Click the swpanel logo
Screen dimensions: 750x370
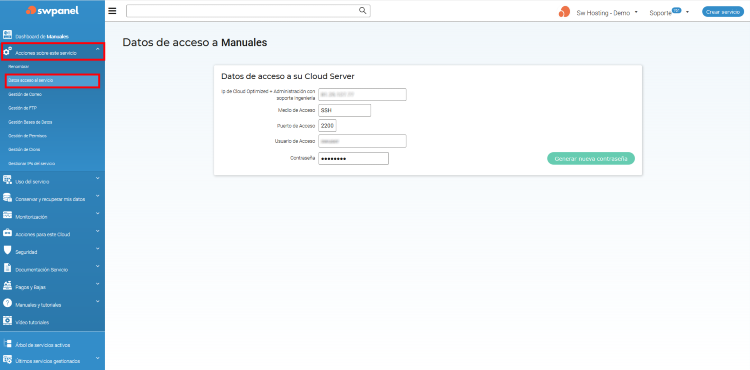(53, 10)
